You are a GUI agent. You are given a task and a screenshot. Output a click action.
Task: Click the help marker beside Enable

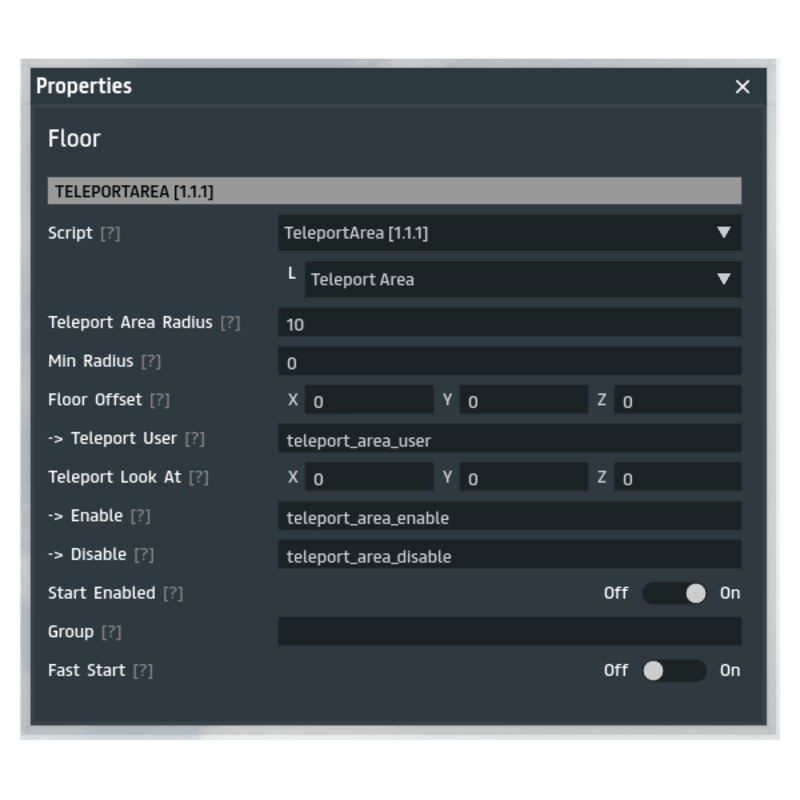pos(140,516)
